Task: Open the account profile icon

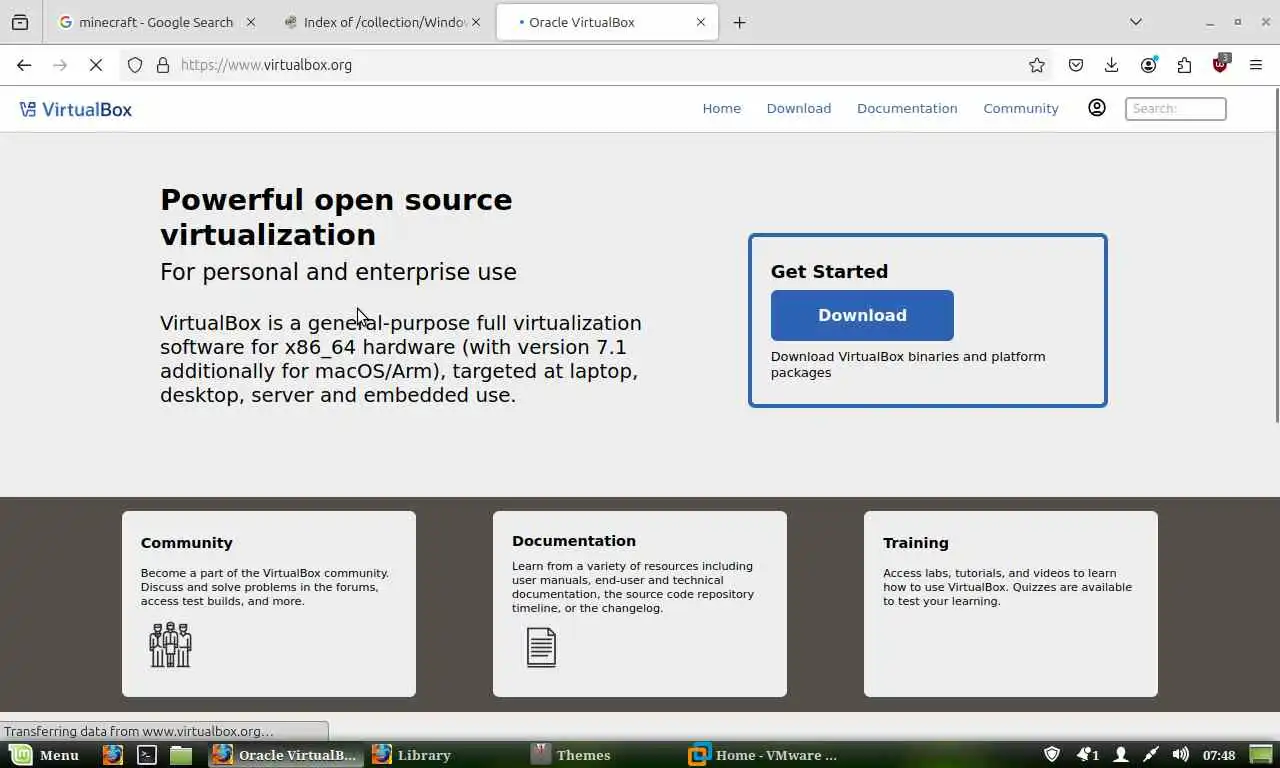Action: click(x=1097, y=108)
